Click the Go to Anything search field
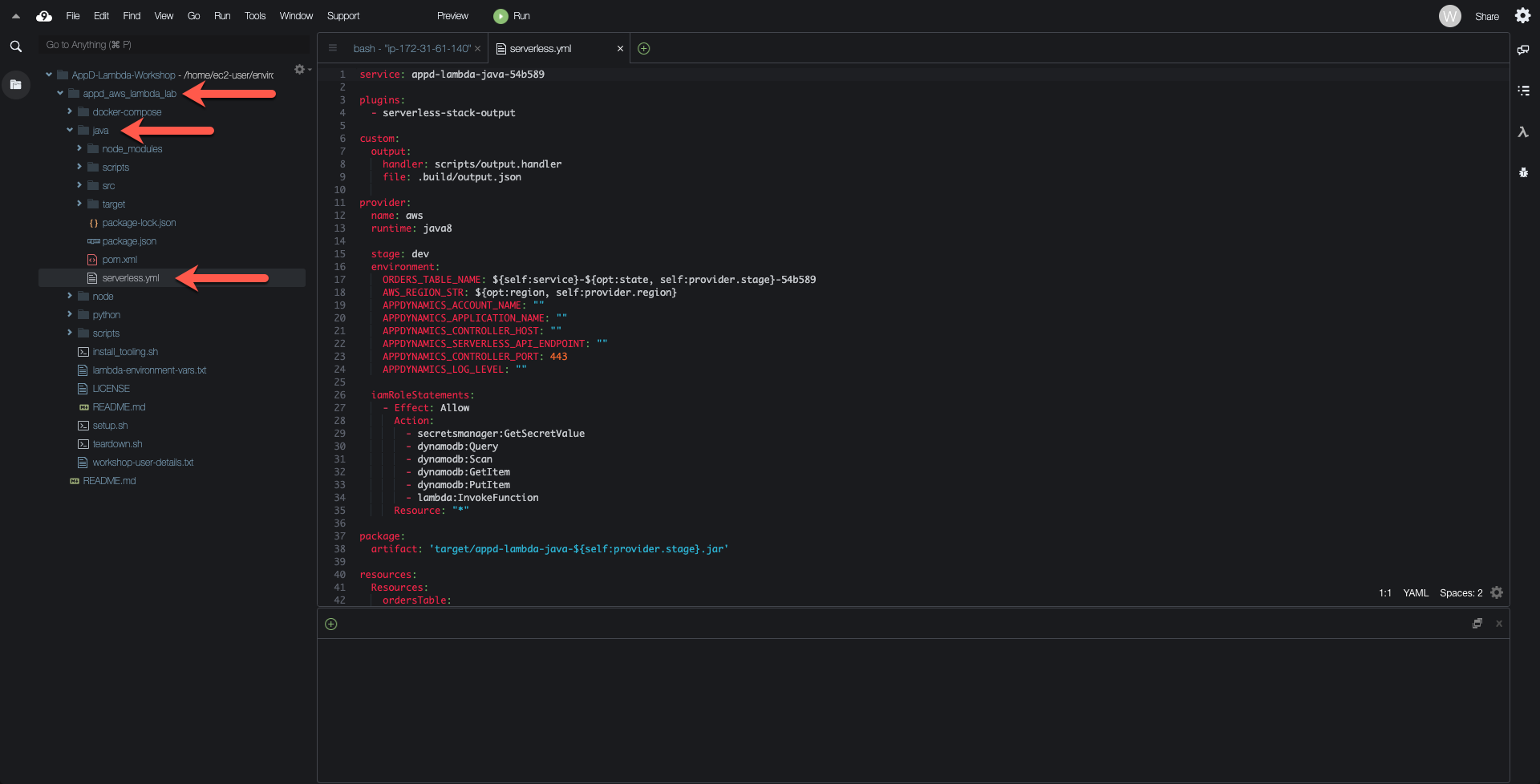The image size is (1540, 784). click(x=172, y=45)
